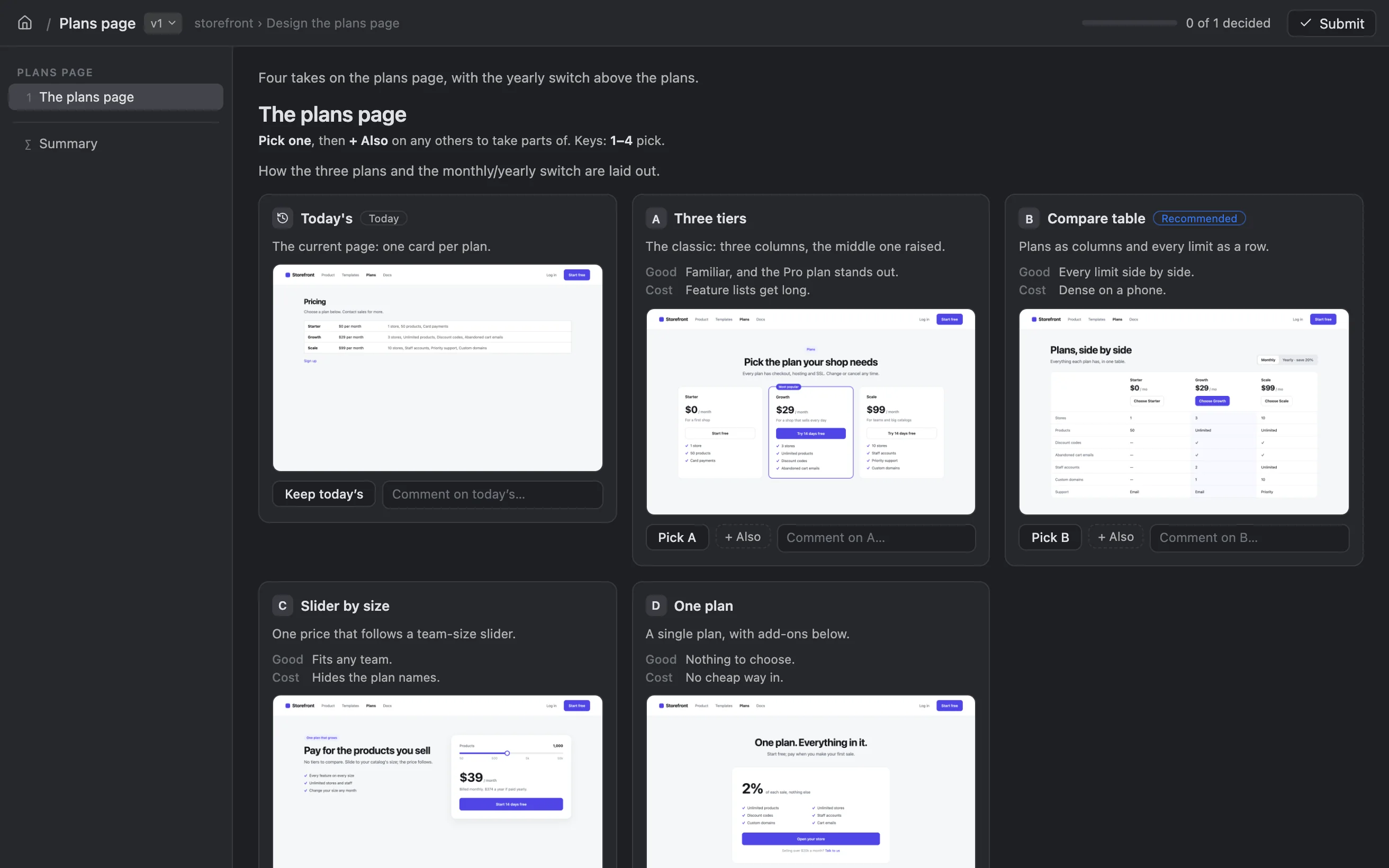Click the A letter badge
The image size is (1389, 868).
click(x=655, y=219)
